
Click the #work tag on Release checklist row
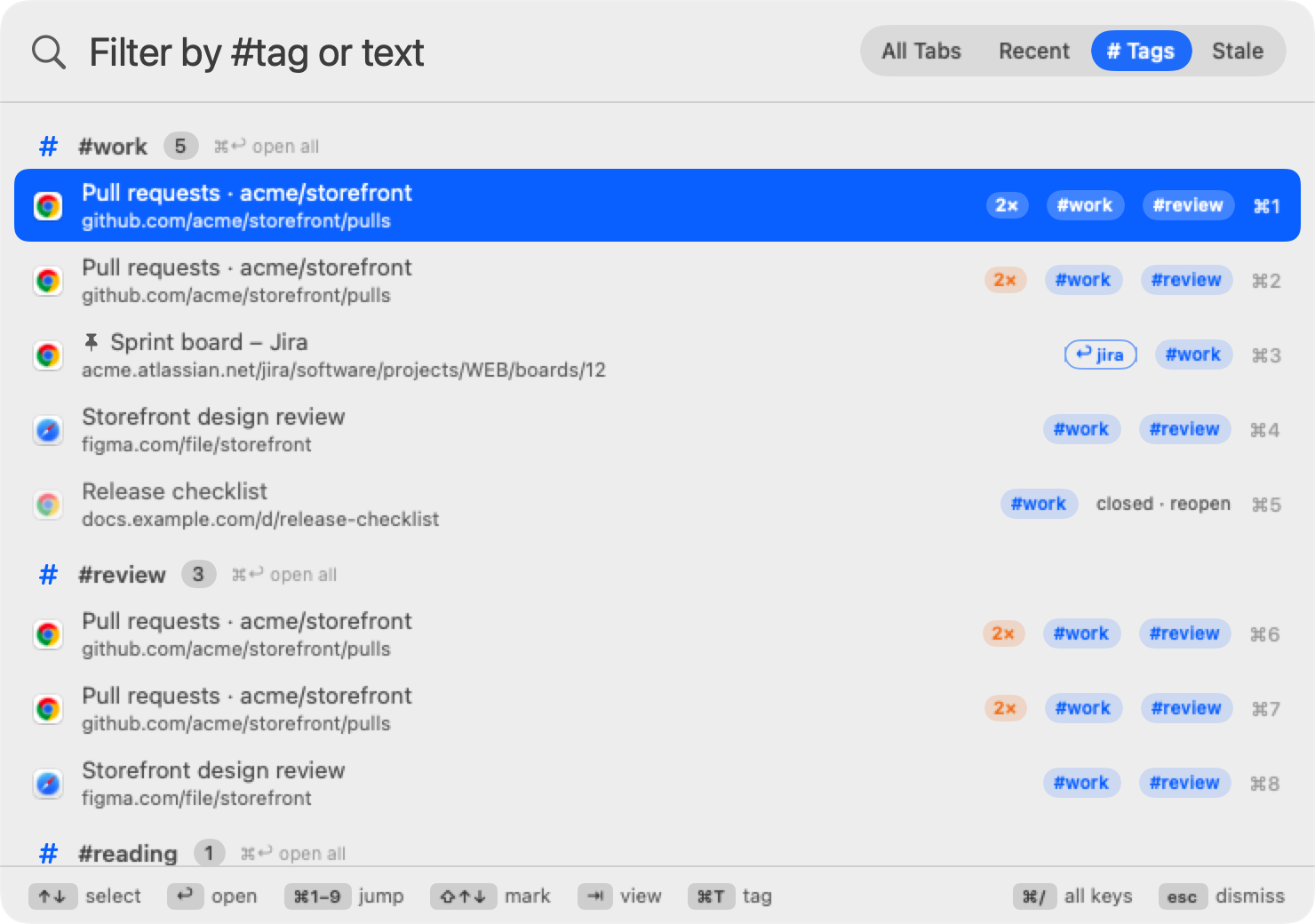tap(1039, 504)
